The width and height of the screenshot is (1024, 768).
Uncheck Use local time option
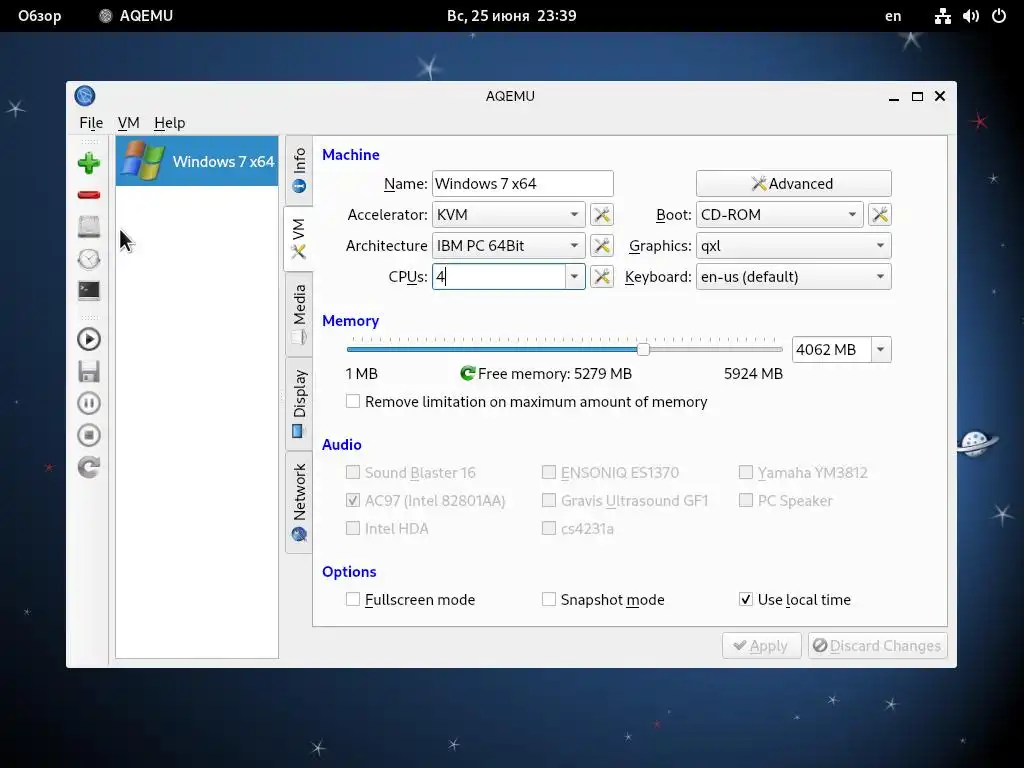[x=745, y=600]
